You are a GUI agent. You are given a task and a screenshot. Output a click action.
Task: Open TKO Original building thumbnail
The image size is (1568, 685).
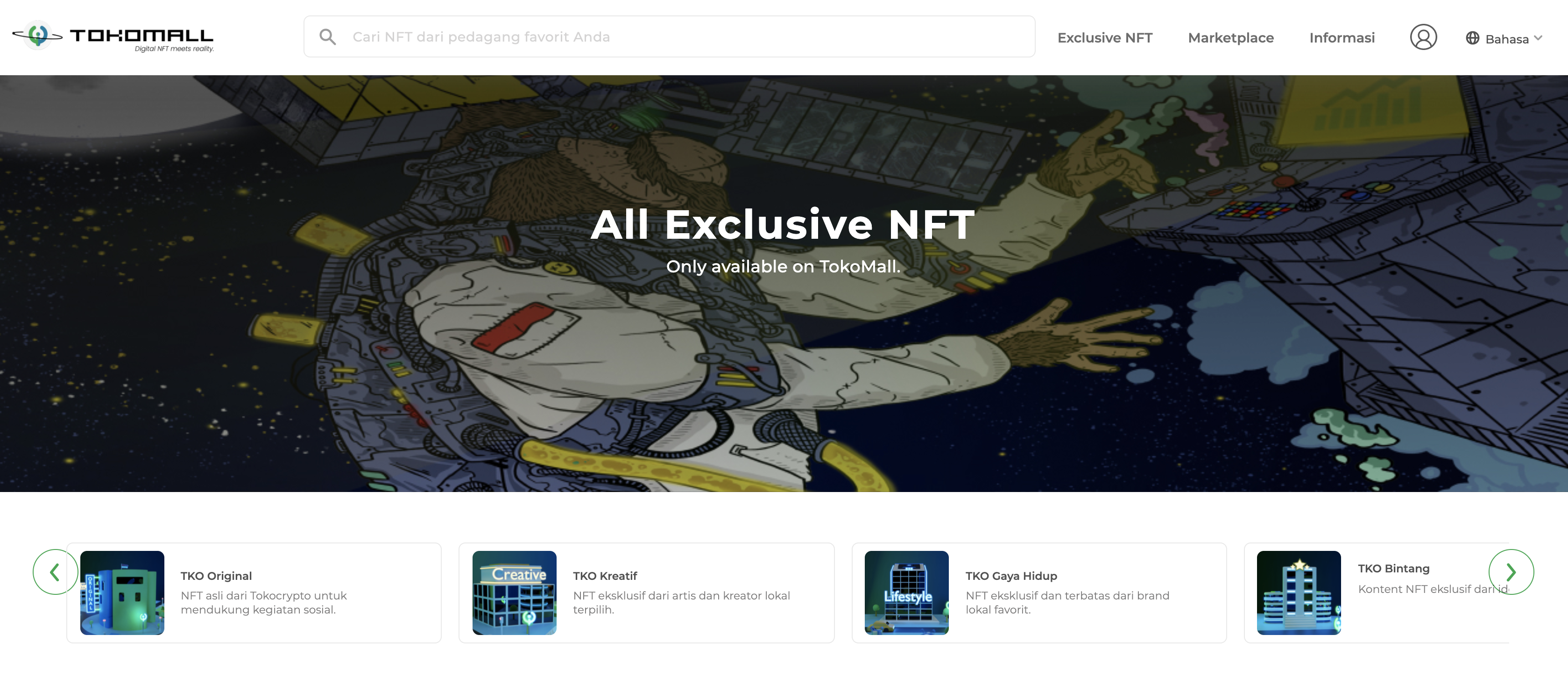pyautogui.click(x=122, y=592)
